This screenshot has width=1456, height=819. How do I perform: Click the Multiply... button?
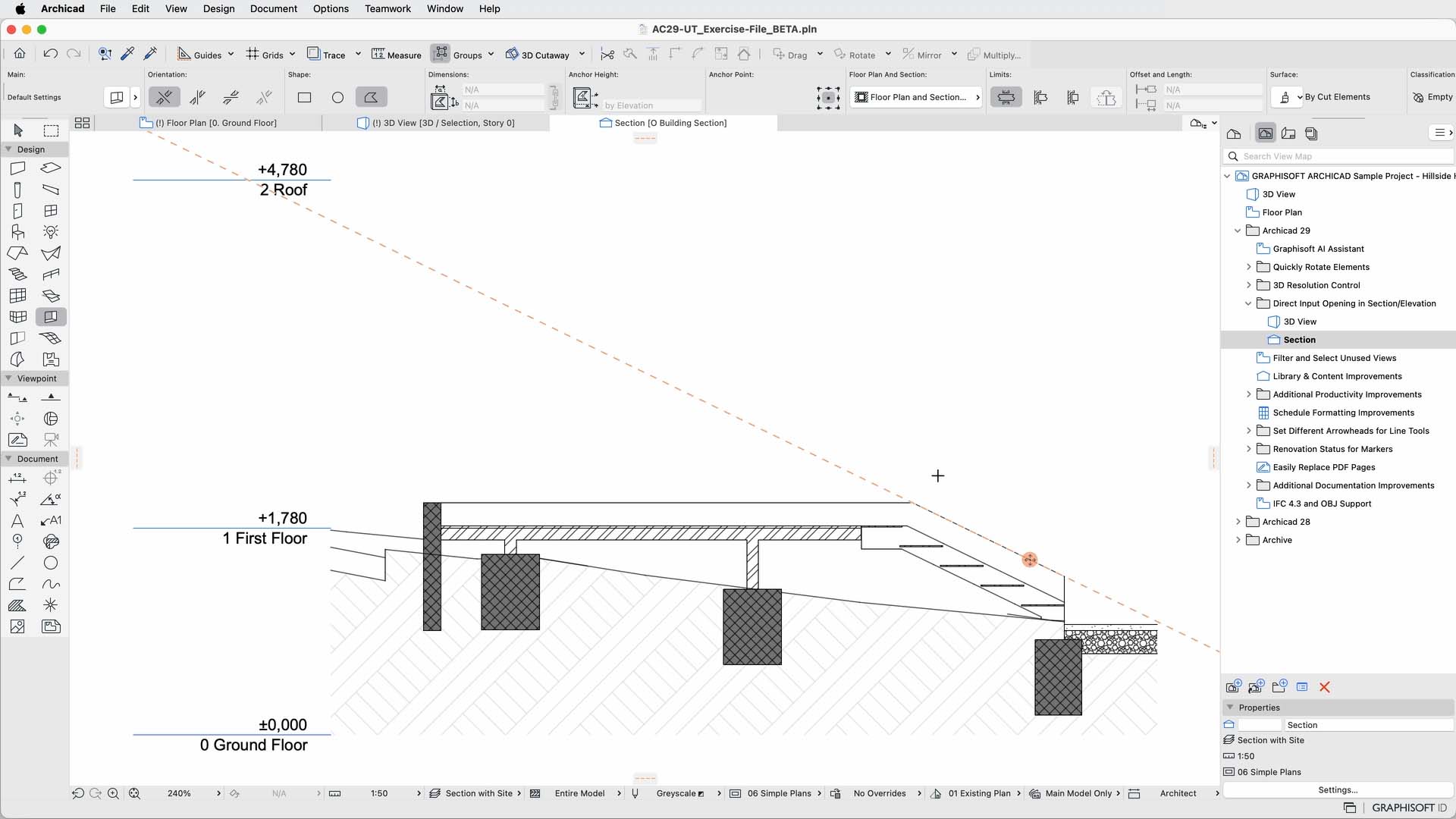click(x=994, y=55)
